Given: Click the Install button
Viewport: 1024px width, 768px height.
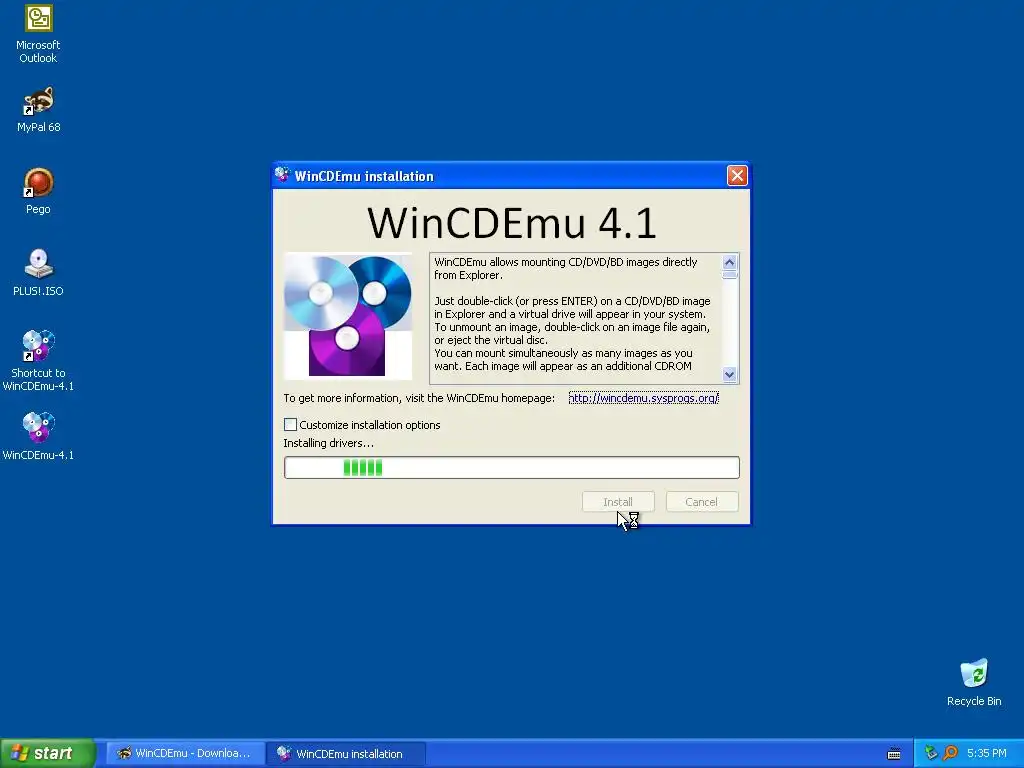Looking at the screenshot, I should pos(618,502).
